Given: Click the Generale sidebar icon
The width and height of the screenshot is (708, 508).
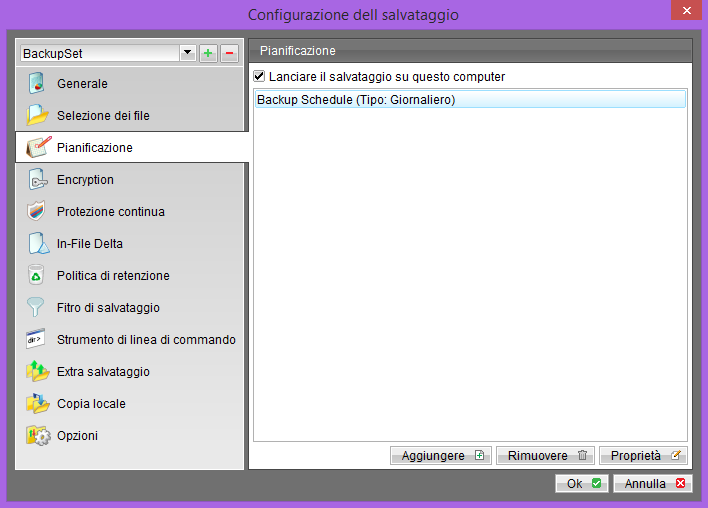Looking at the screenshot, I should (37, 84).
